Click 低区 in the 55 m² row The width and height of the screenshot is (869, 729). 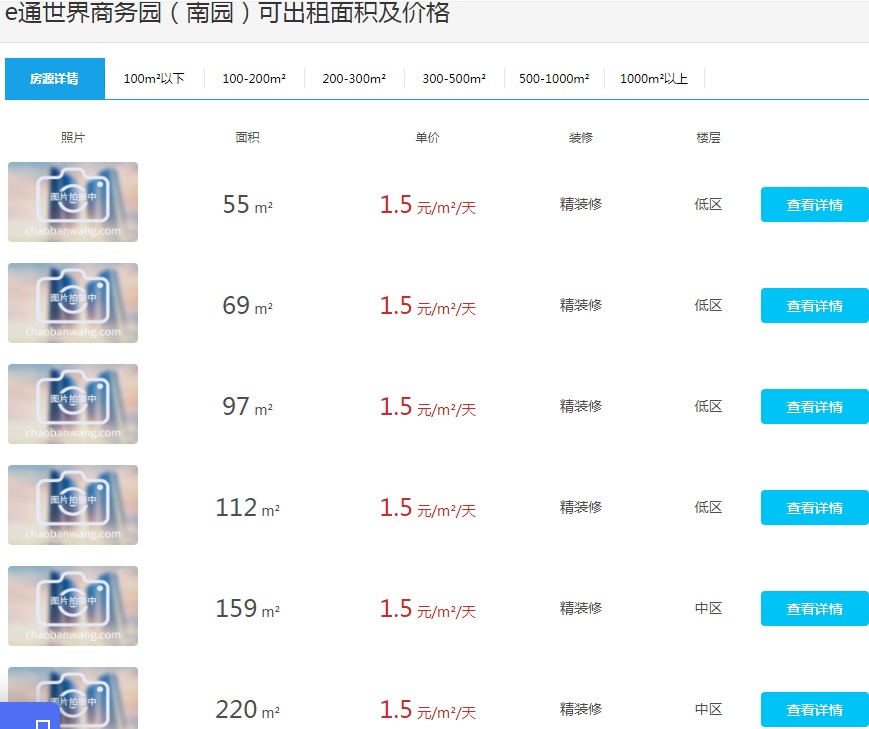point(708,205)
